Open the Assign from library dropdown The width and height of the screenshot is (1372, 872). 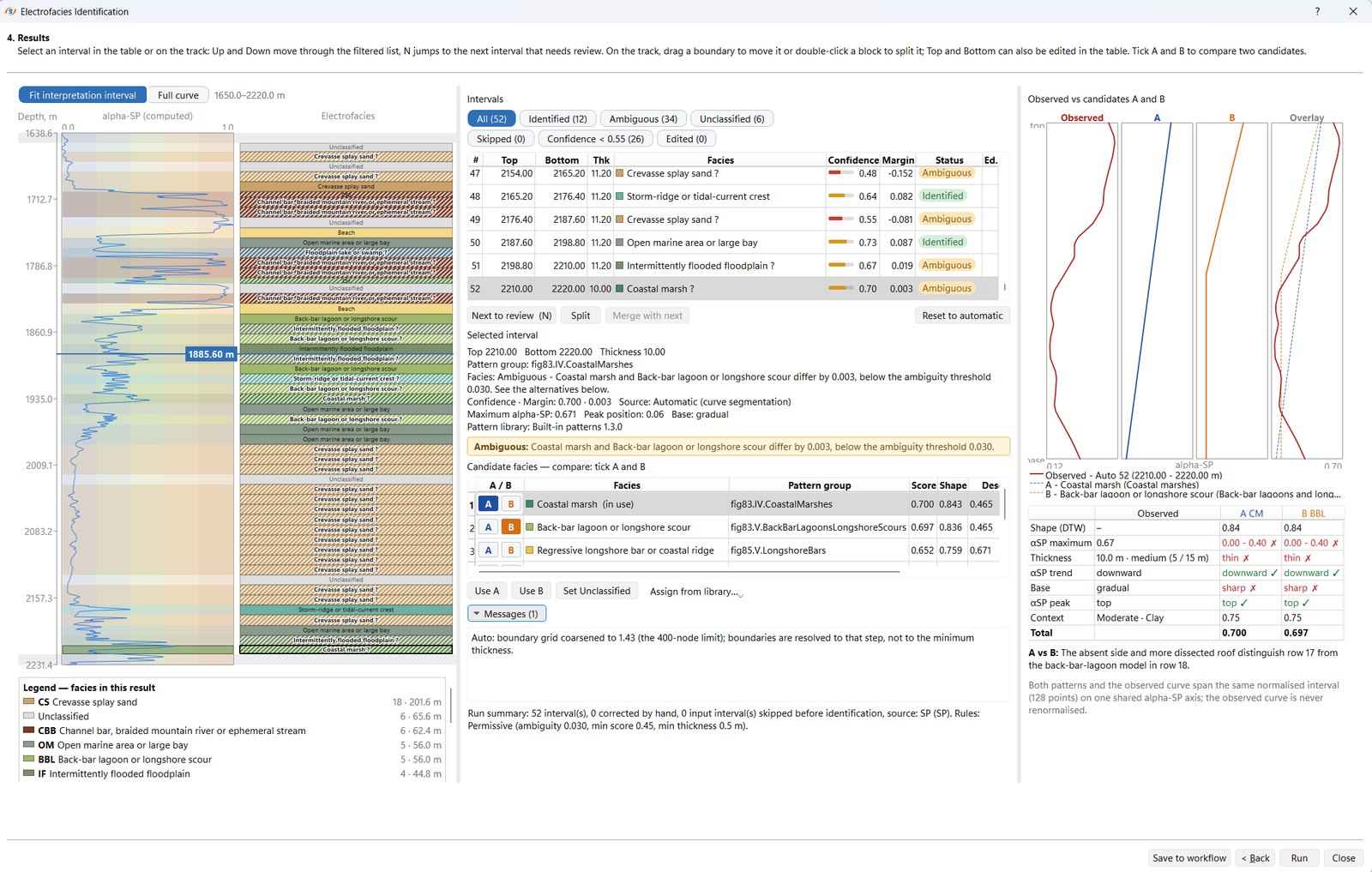click(x=696, y=592)
